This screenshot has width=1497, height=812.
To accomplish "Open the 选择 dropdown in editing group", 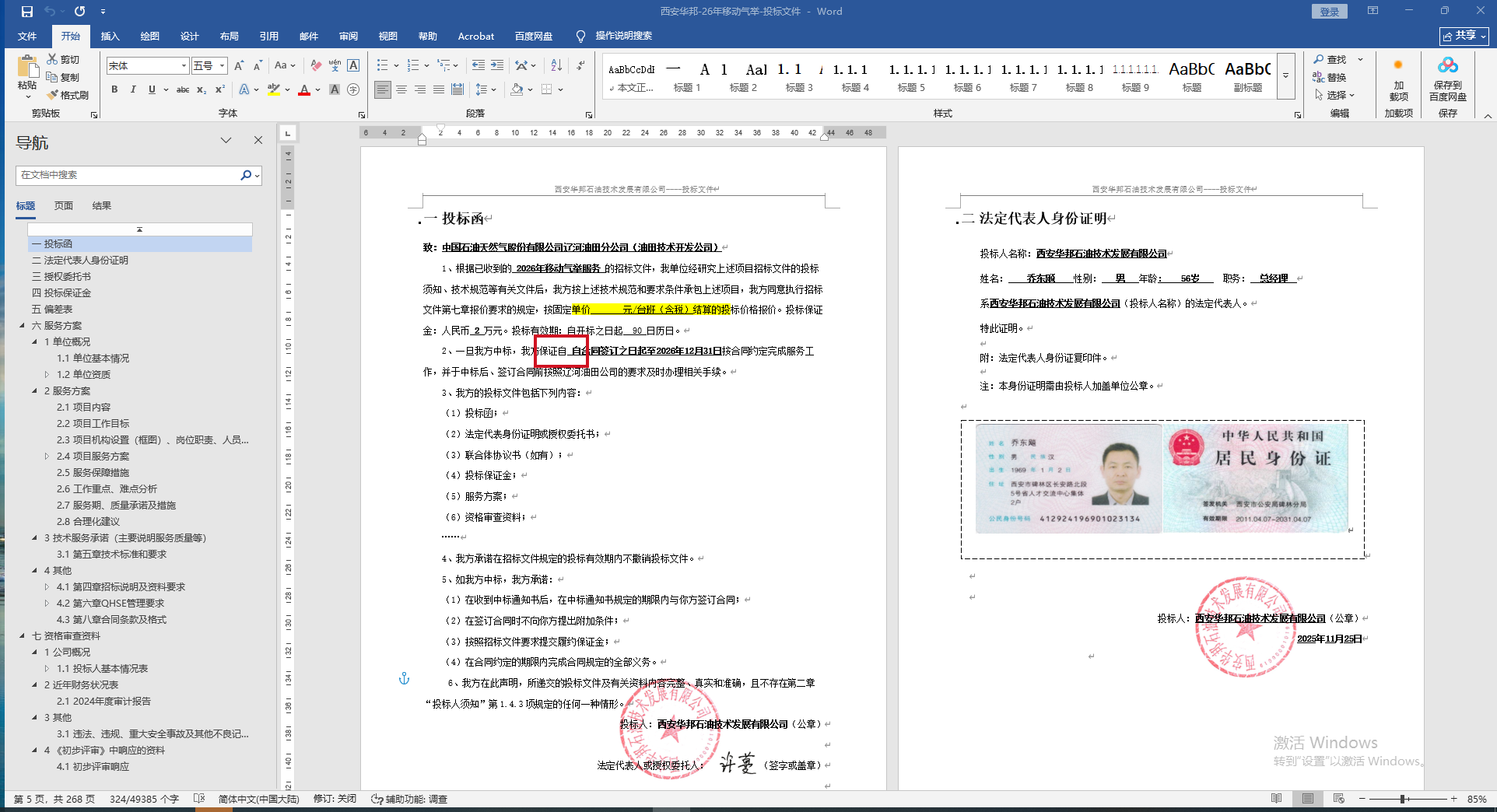I will pyautogui.click(x=1335, y=95).
